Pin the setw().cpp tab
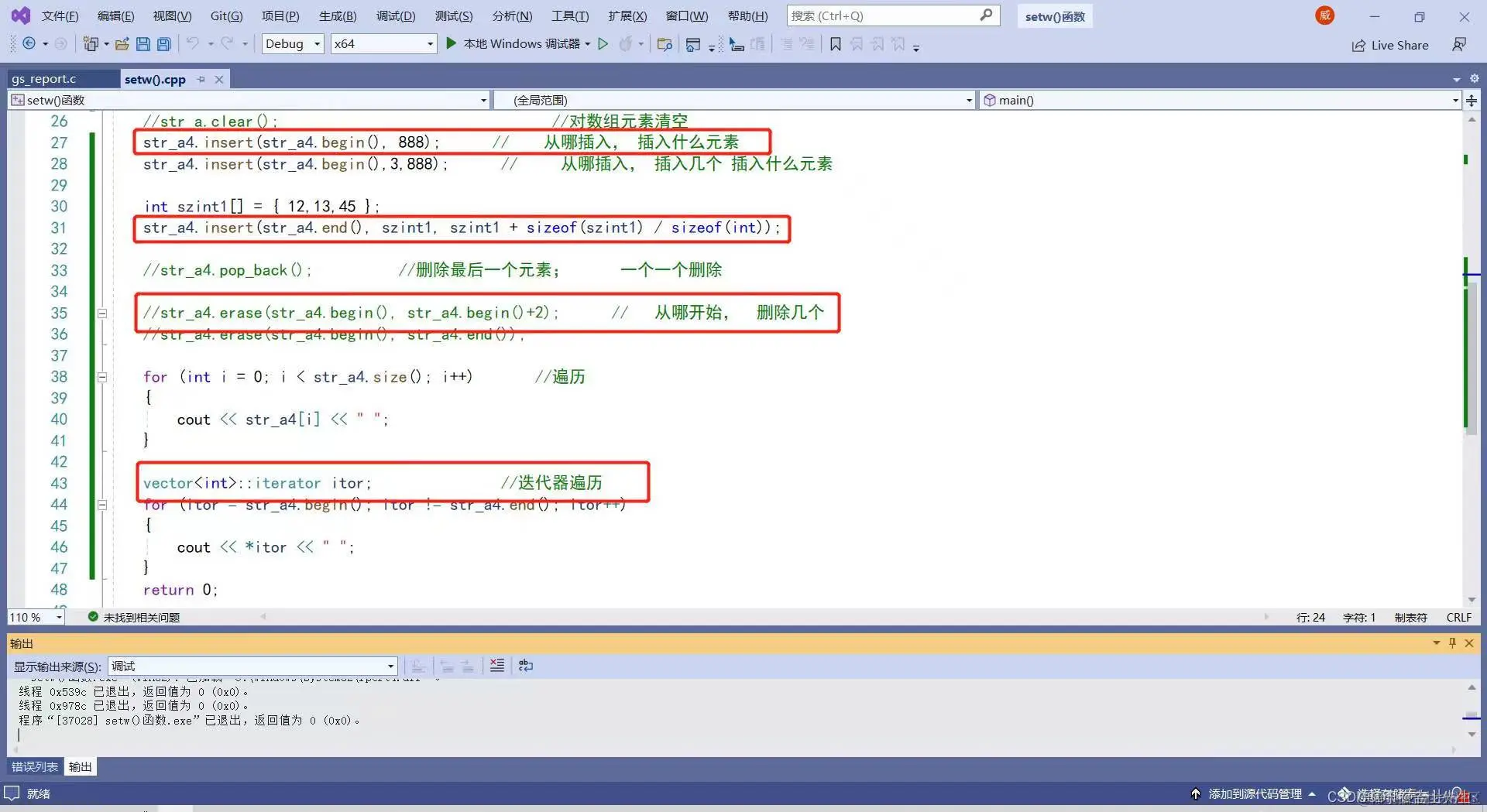The width and height of the screenshot is (1487, 812). click(x=201, y=79)
